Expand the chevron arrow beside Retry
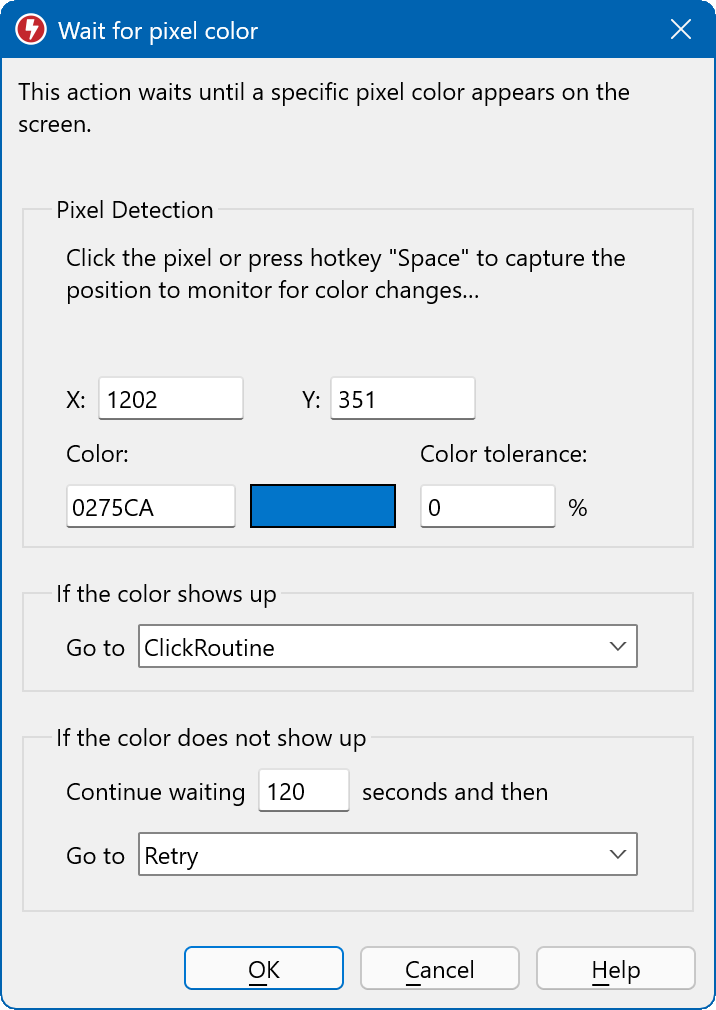Screen dimensions: 716x1010 point(617,855)
